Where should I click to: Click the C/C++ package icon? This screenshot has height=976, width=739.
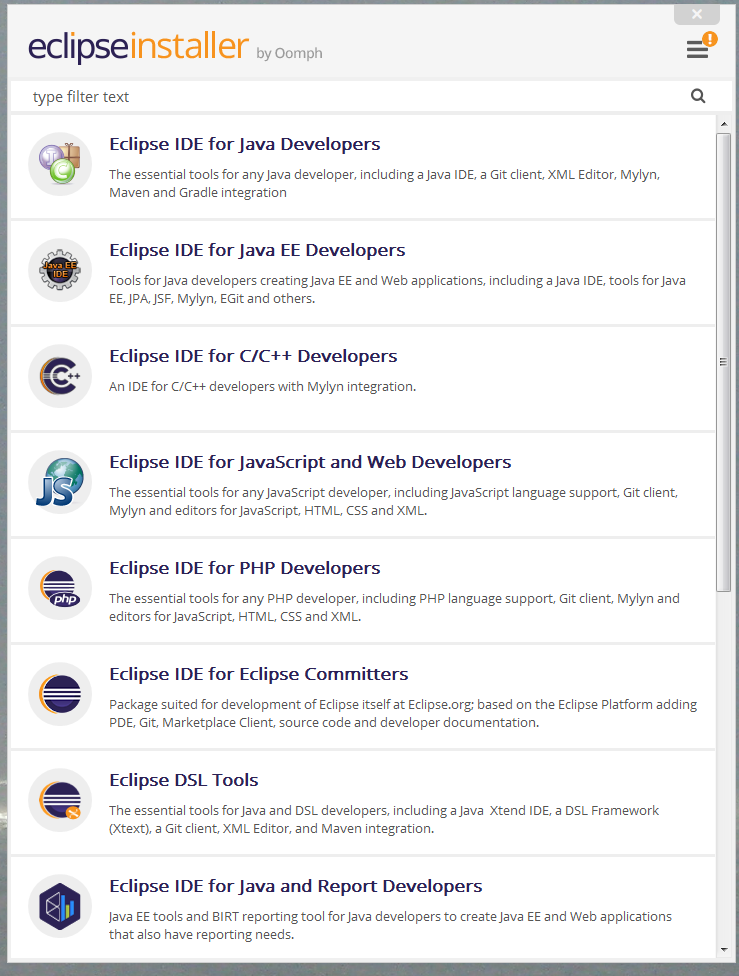[60, 376]
